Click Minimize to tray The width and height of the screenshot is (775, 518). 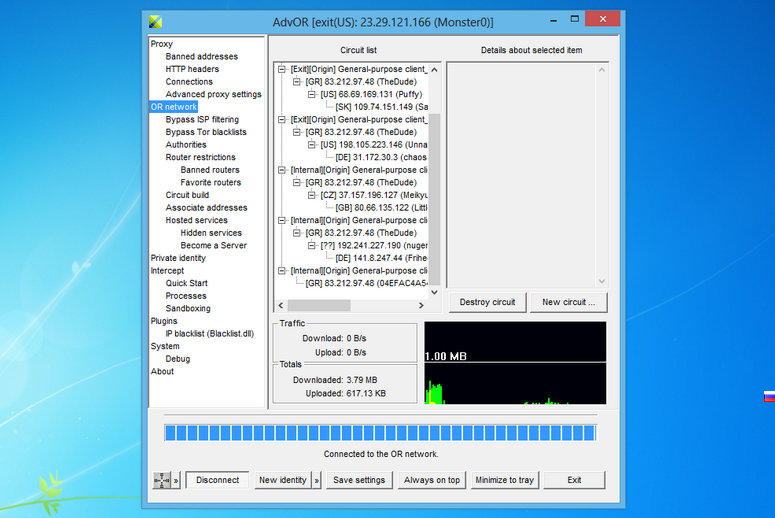point(504,480)
